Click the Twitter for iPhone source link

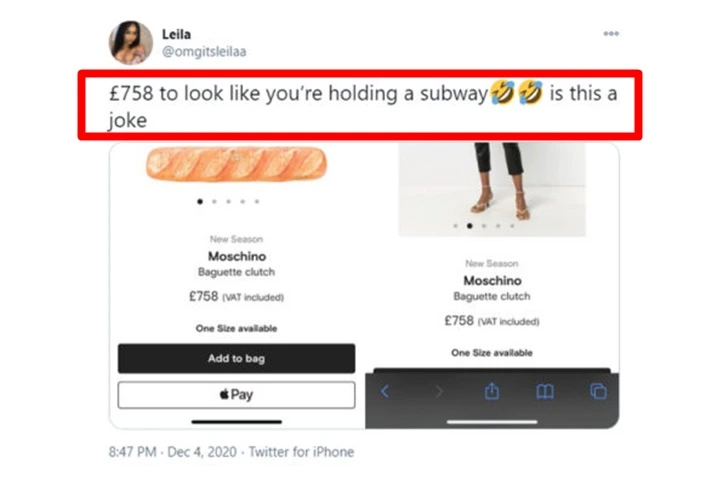pyautogui.click(x=301, y=452)
